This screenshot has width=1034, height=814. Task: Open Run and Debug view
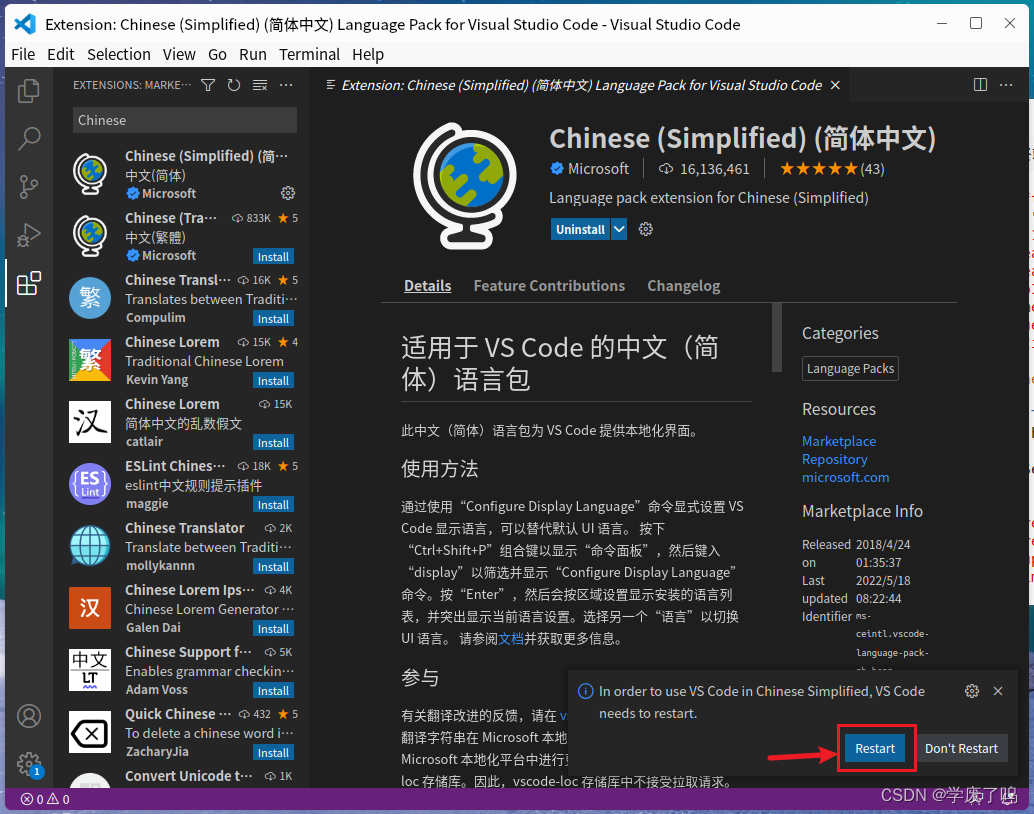pyautogui.click(x=28, y=235)
